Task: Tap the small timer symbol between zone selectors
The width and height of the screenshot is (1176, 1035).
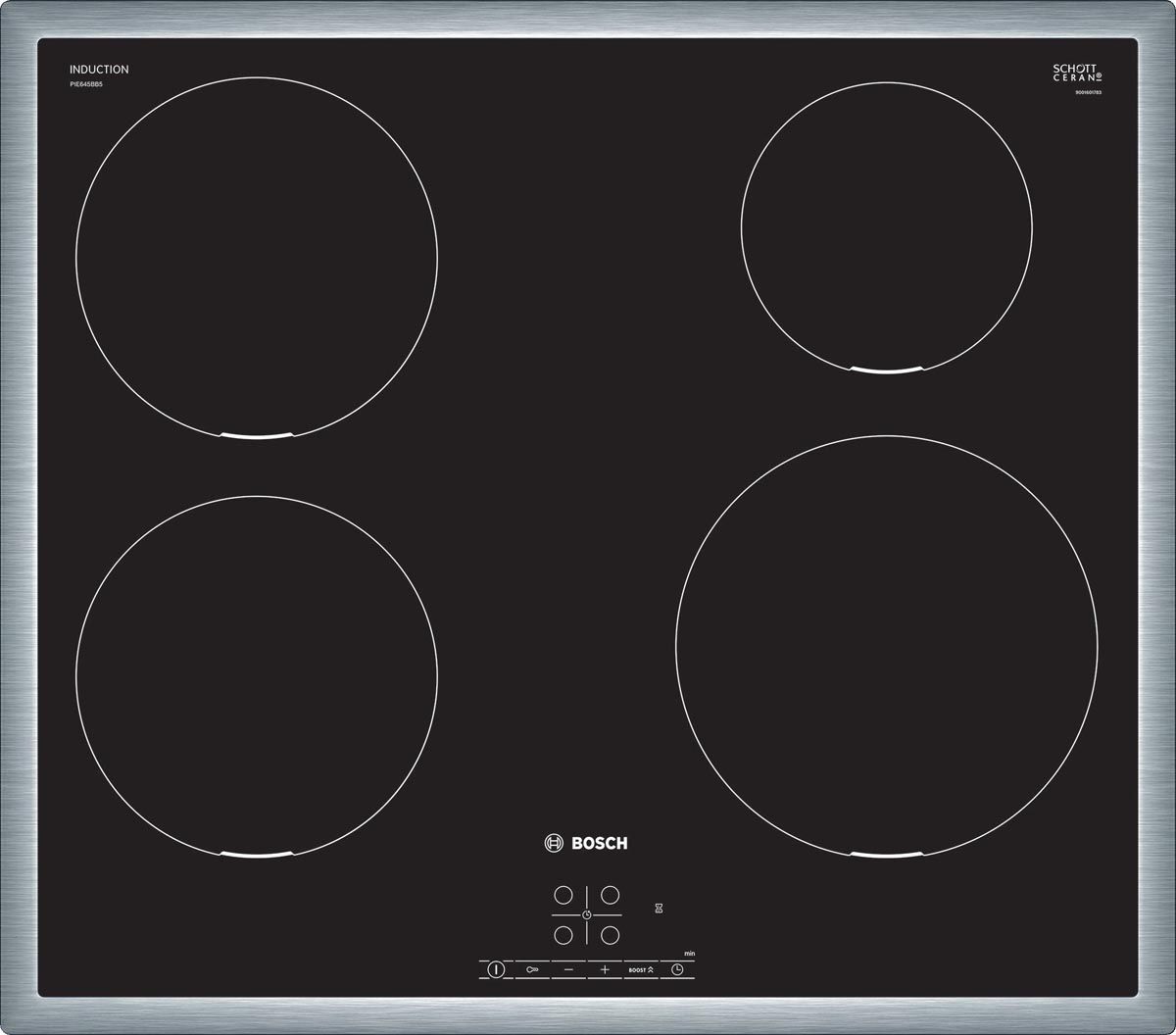Action: pos(586,915)
